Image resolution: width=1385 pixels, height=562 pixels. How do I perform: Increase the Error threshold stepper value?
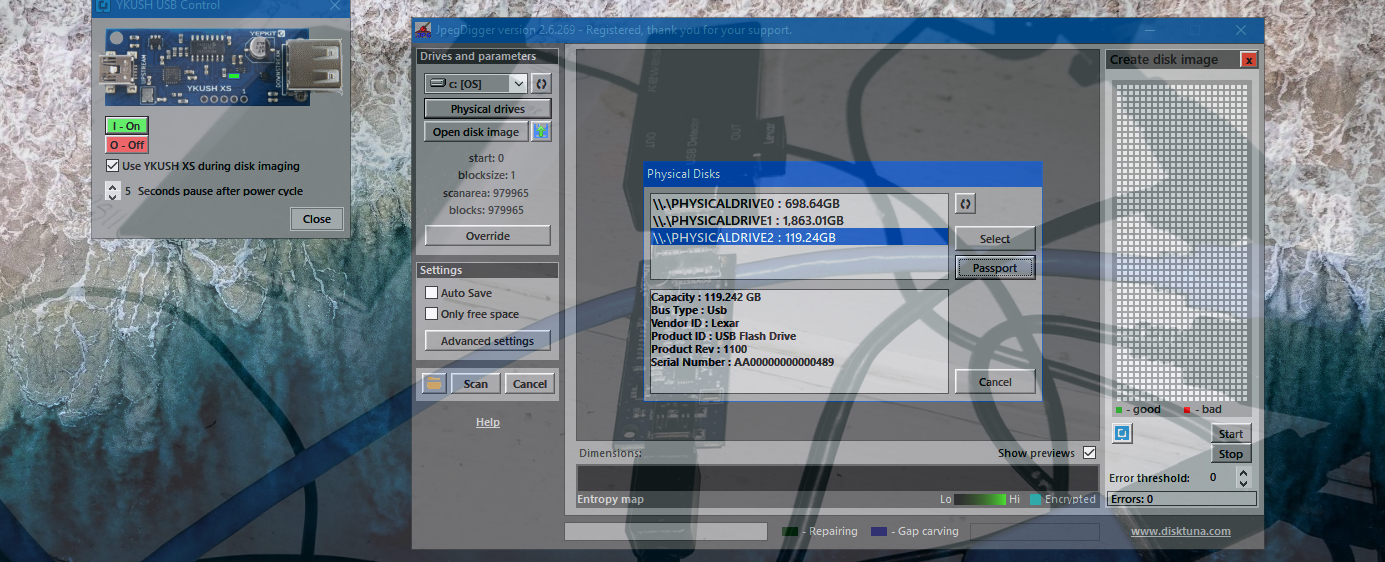1243,473
